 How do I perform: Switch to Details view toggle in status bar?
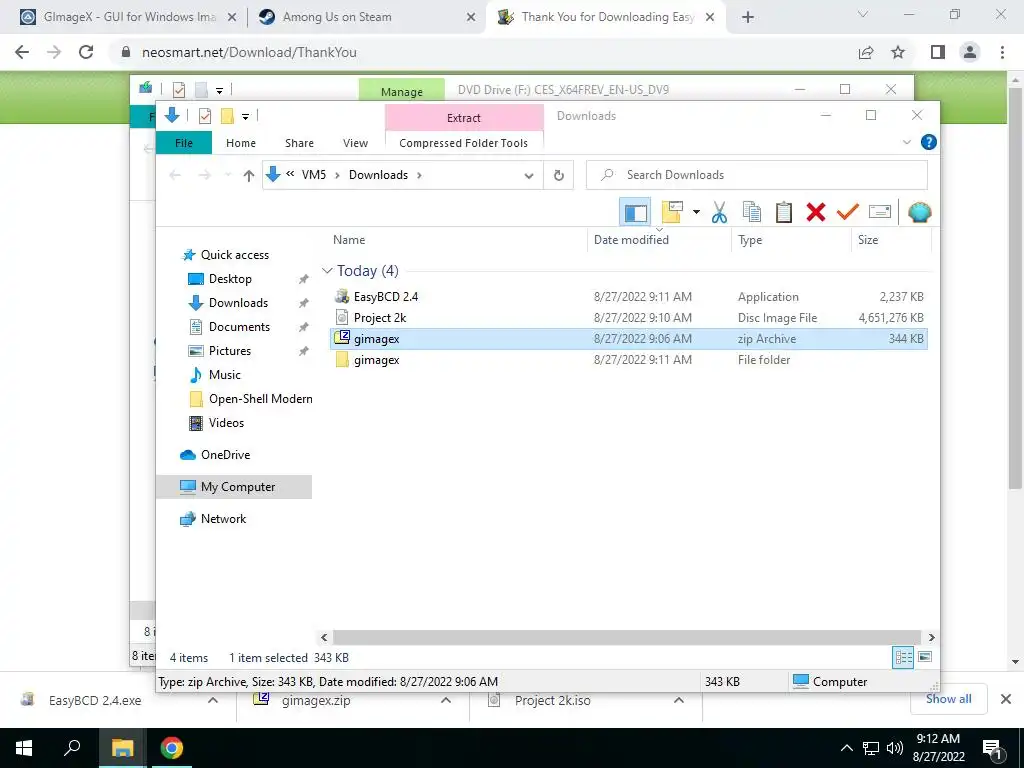point(903,657)
